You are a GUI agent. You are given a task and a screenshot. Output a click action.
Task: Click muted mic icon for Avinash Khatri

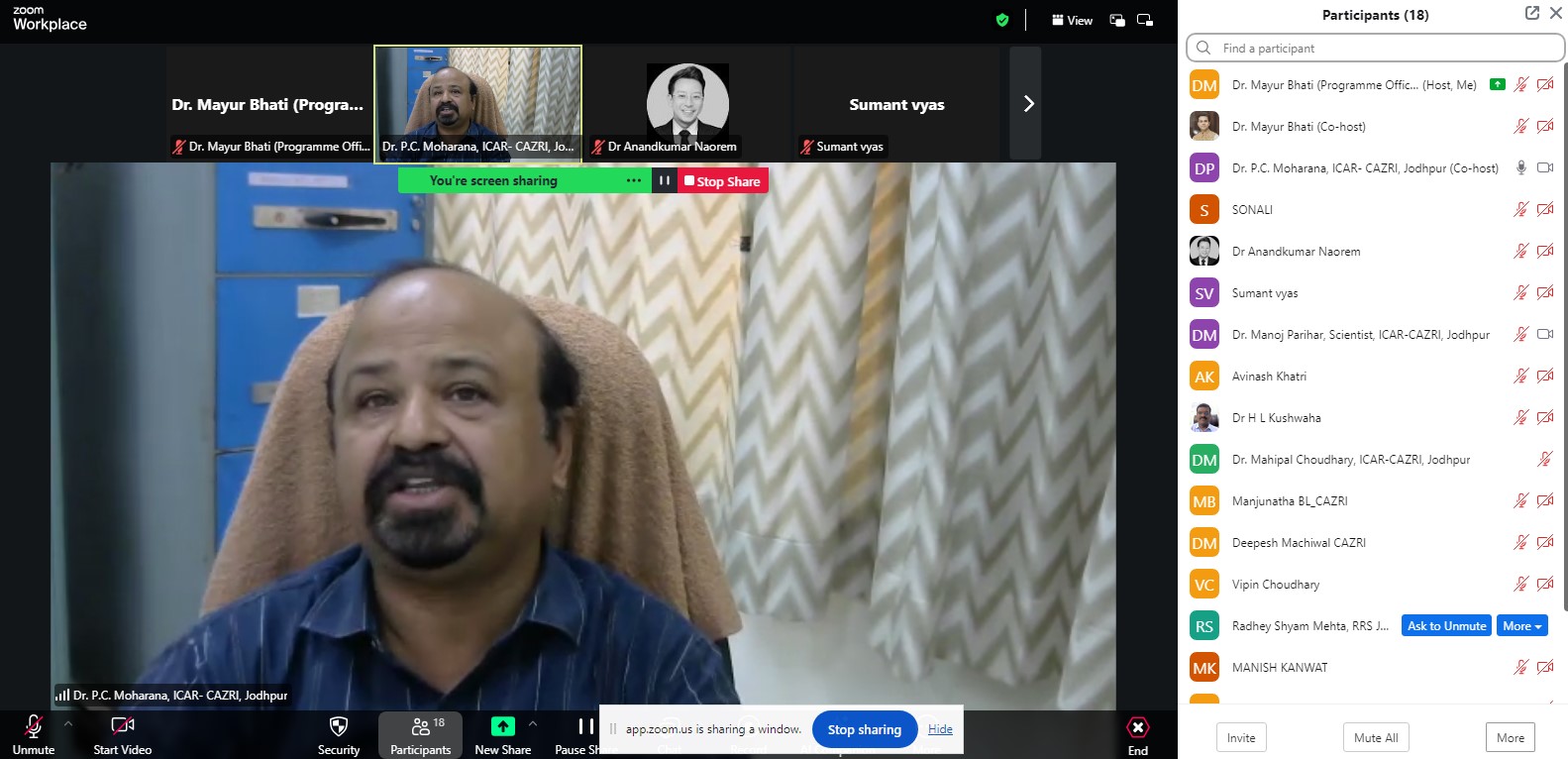click(1521, 376)
